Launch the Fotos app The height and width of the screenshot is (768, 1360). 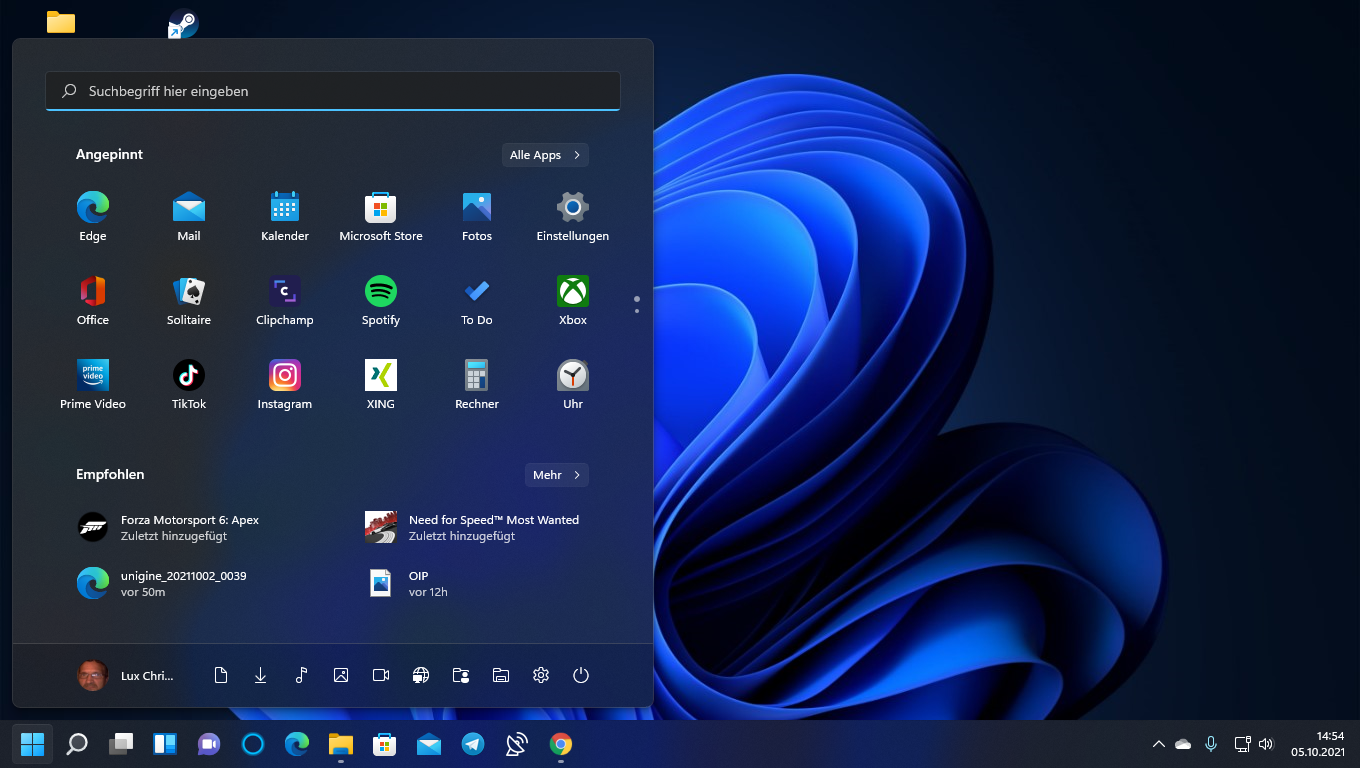pos(477,217)
